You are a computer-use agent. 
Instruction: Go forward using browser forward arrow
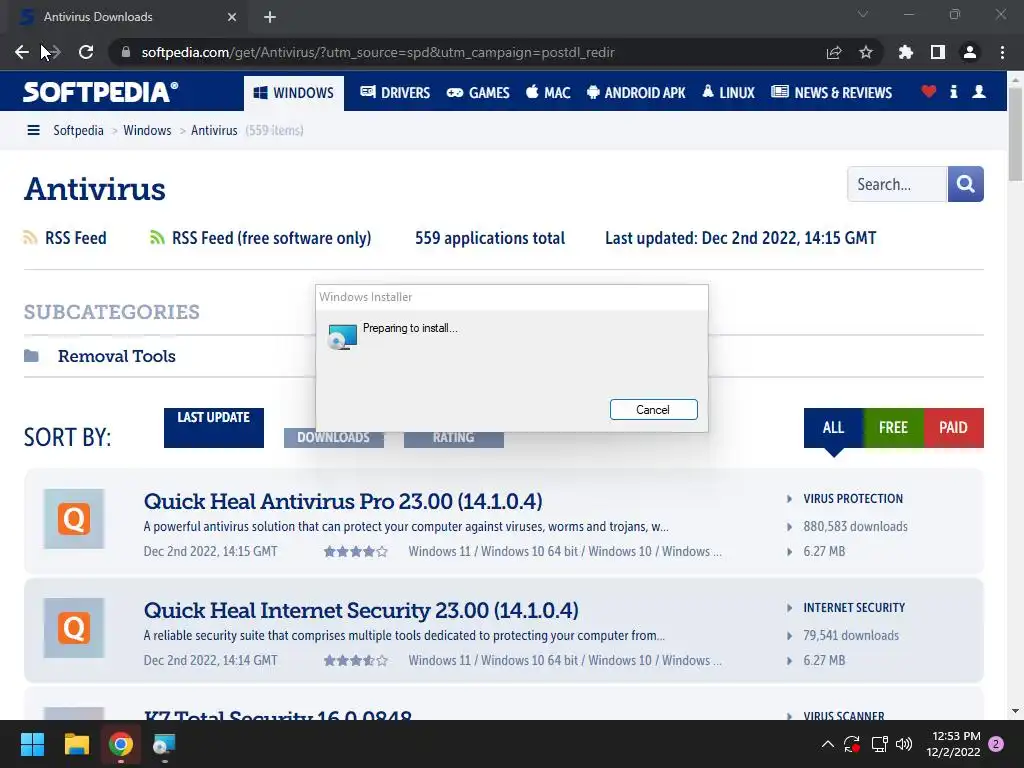click(x=54, y=52)
